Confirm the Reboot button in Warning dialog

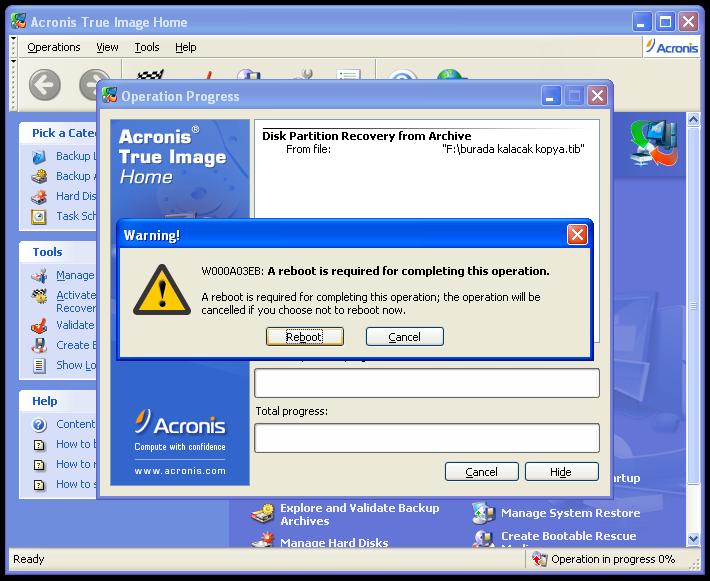tap(304, 336)
